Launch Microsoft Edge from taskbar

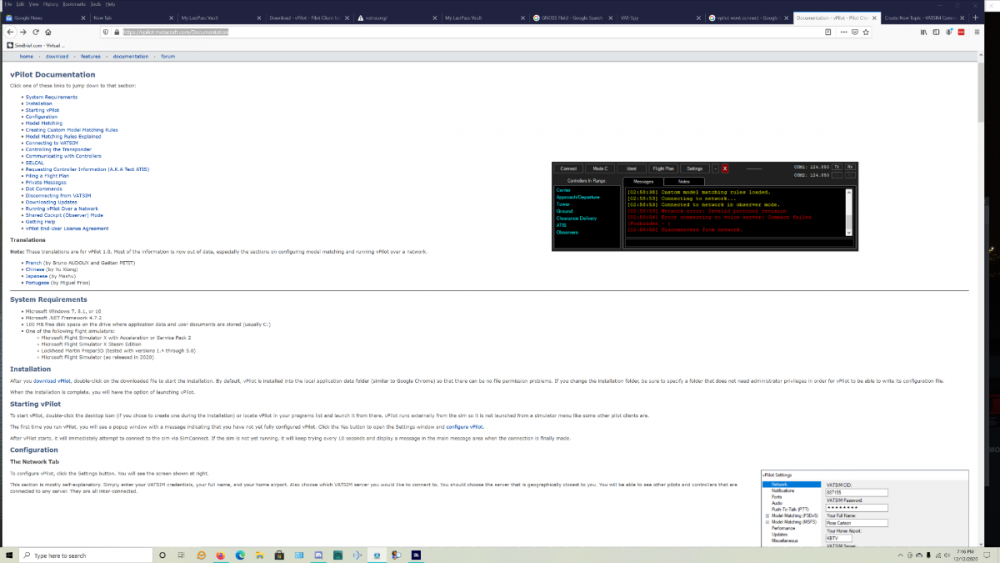point(240,555)
